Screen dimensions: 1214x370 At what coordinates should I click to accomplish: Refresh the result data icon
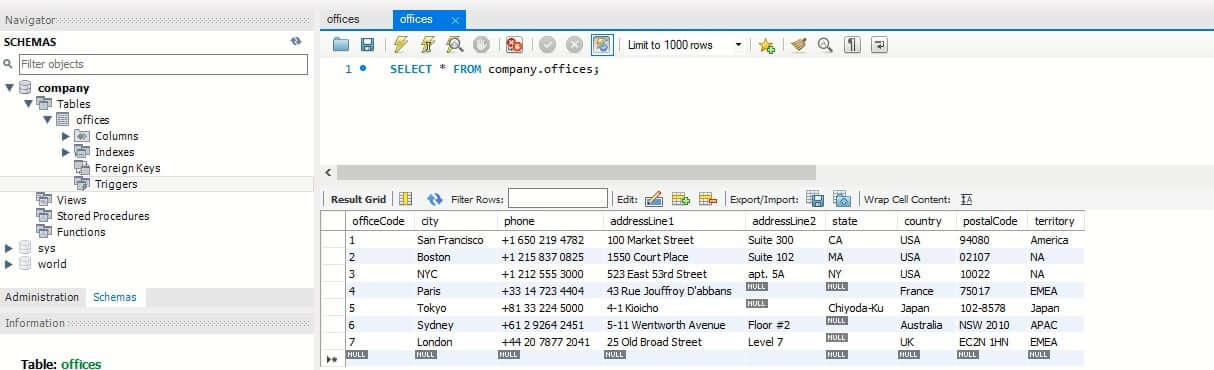tap(435, 199)
